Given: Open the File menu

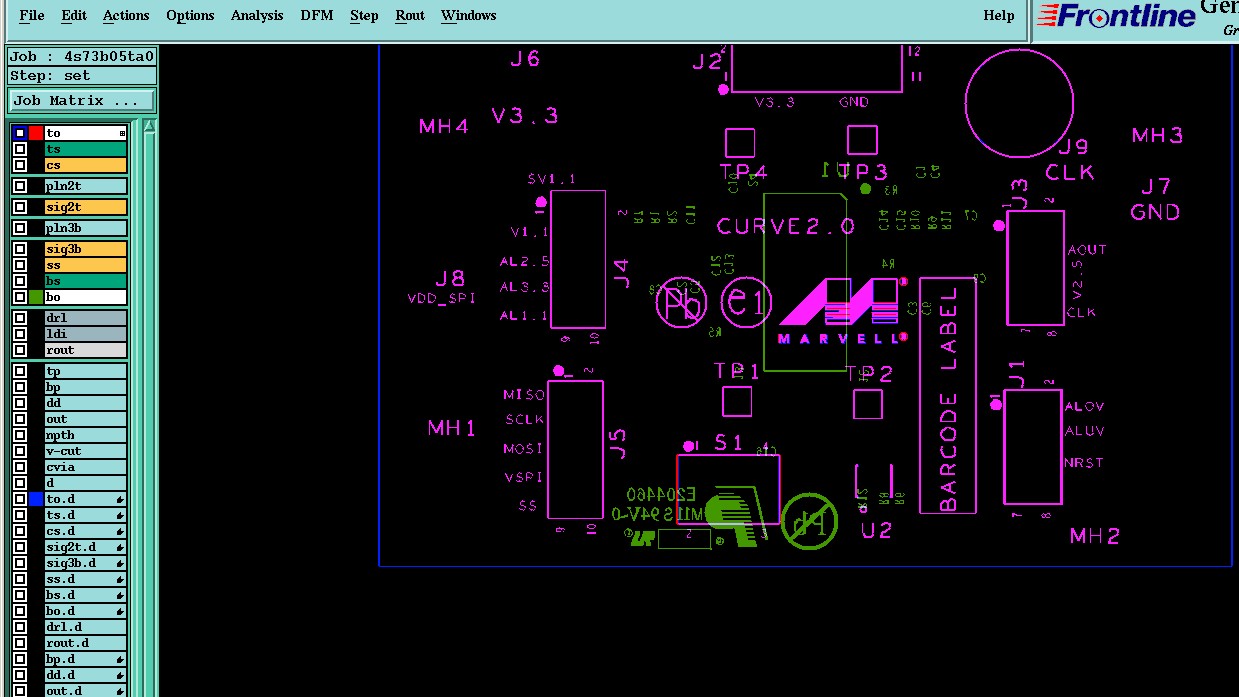Looking at the screenshot, I should coord(32,15).
